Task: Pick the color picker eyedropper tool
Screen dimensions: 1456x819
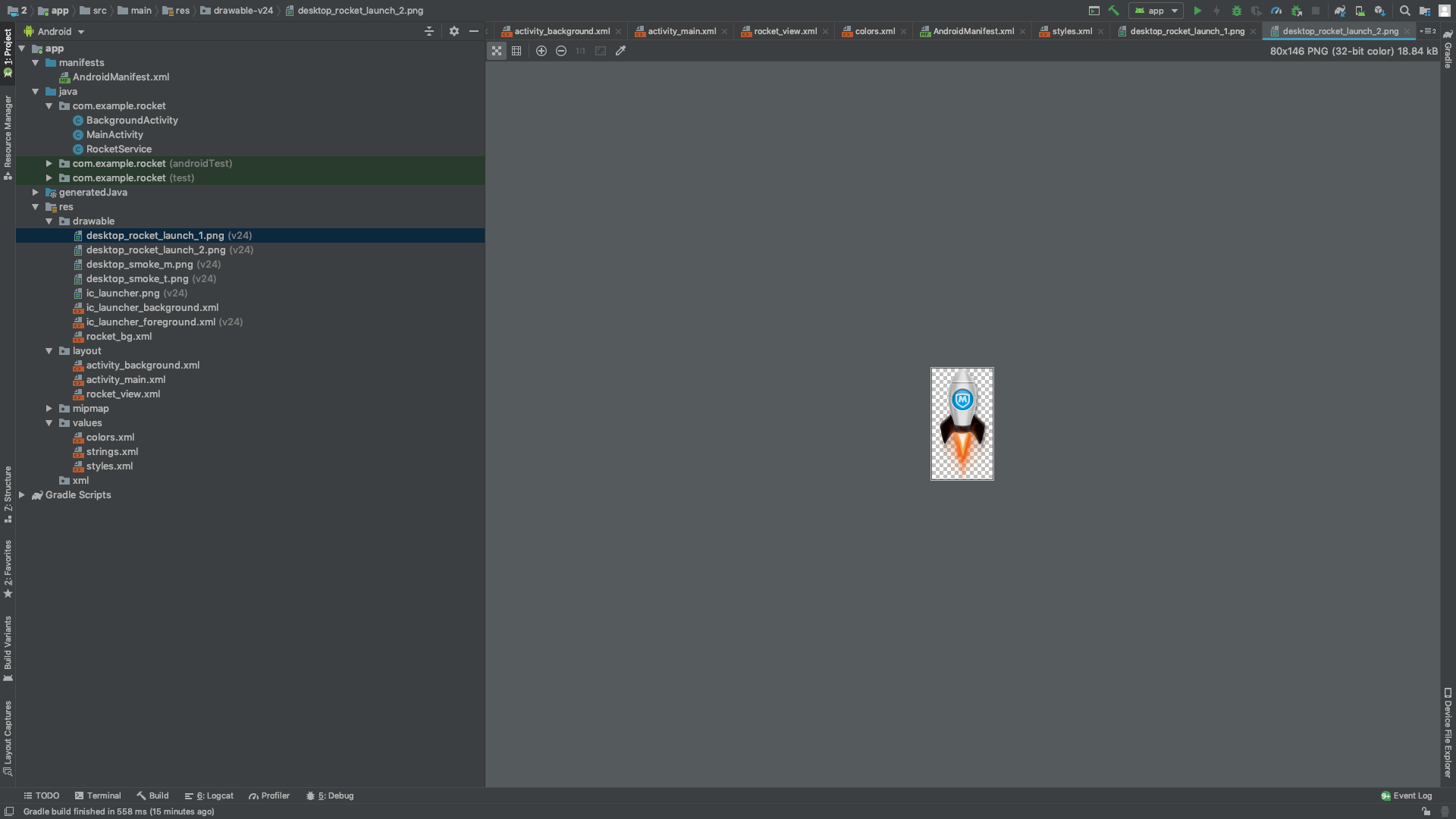Action: tap(620, 51)
